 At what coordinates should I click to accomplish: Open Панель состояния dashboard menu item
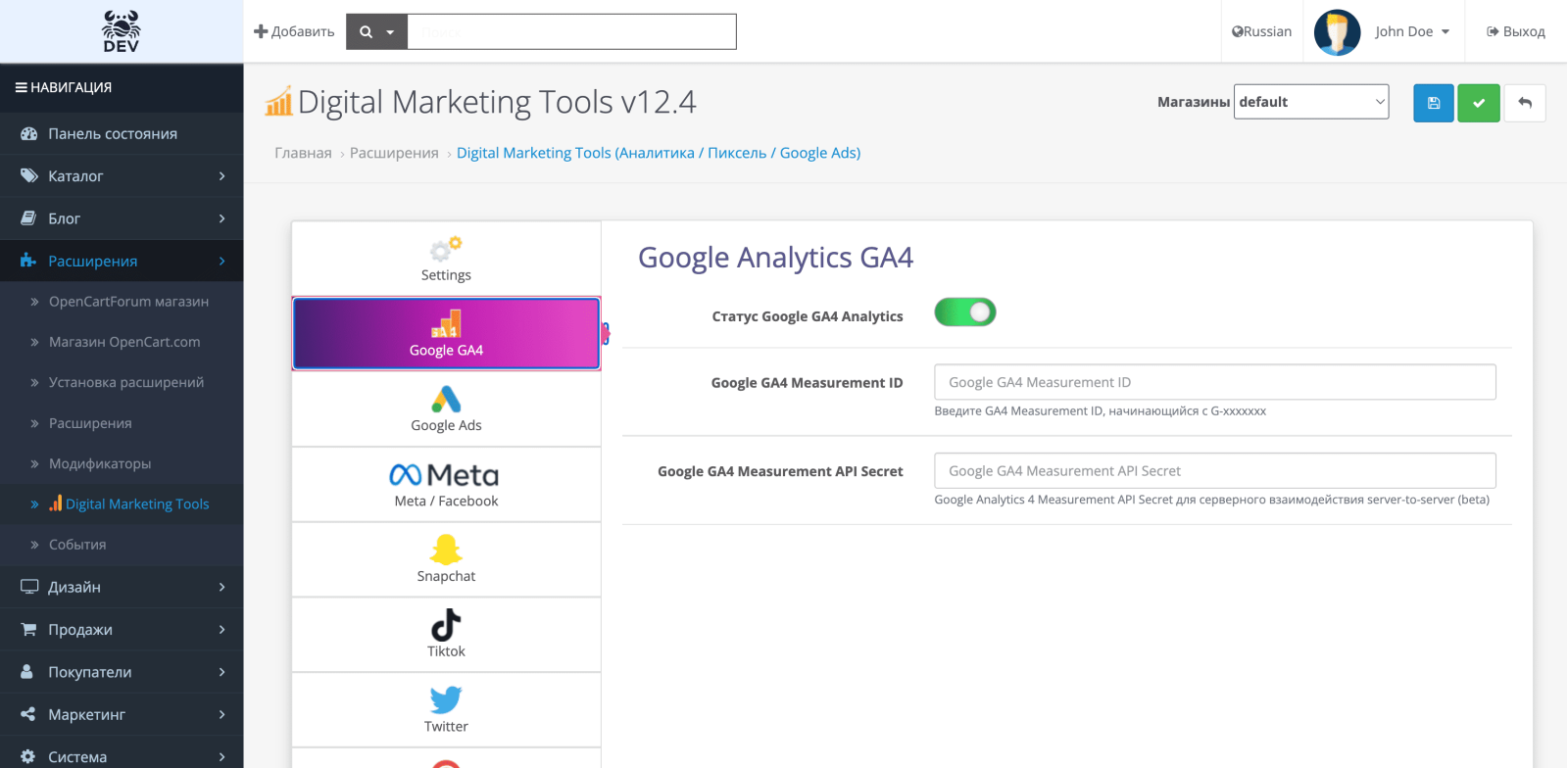[x=122, y=133]
